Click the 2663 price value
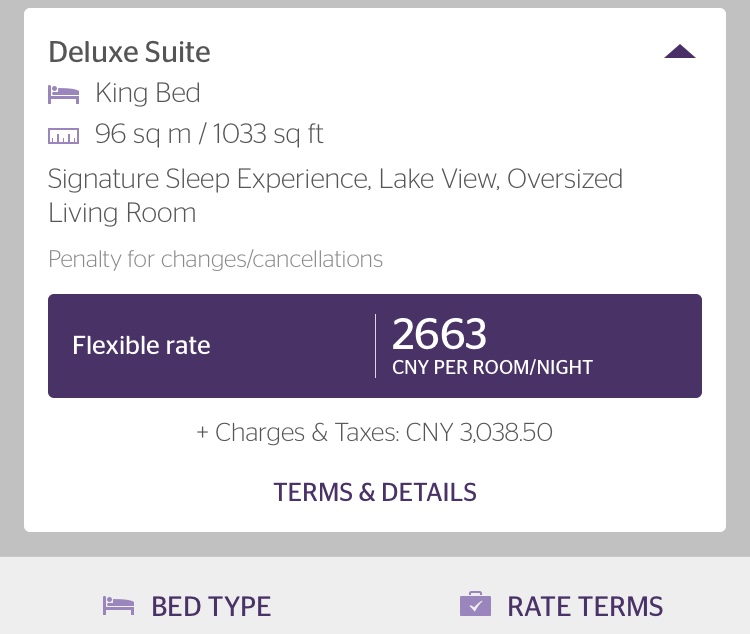 point(439,334)
